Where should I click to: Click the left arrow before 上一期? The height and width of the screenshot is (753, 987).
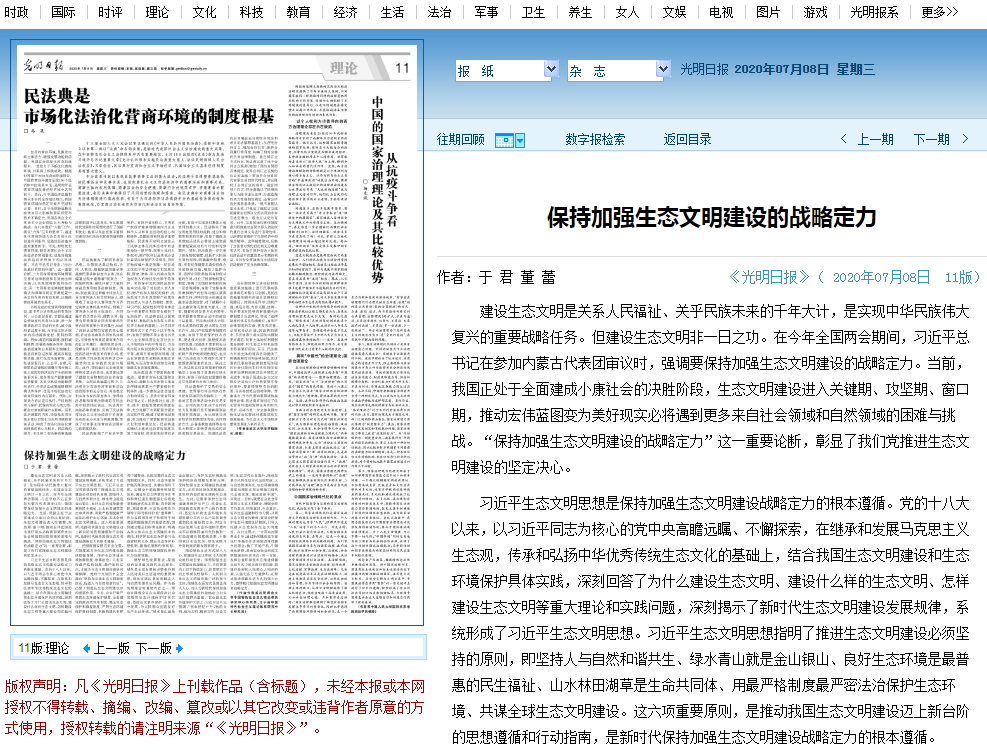(844, 140)
